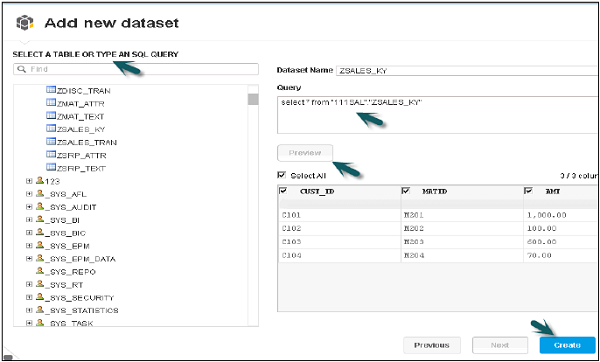
Task: Expand the _SYS_SECURITY schema node
Action: [x=29, y=298]
